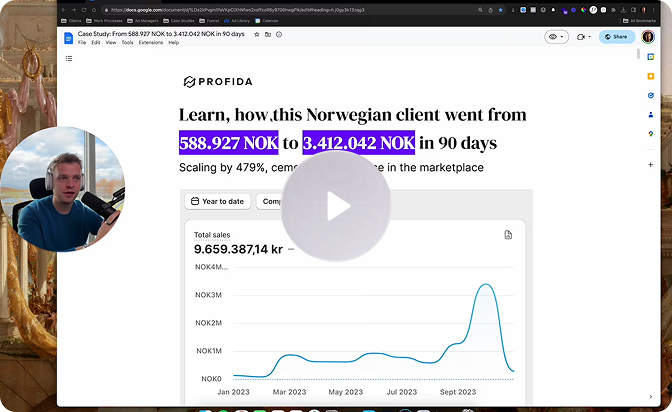Open Google Maps in side panel
This screenshot has width=672, height=412.
tap(651, 134)
